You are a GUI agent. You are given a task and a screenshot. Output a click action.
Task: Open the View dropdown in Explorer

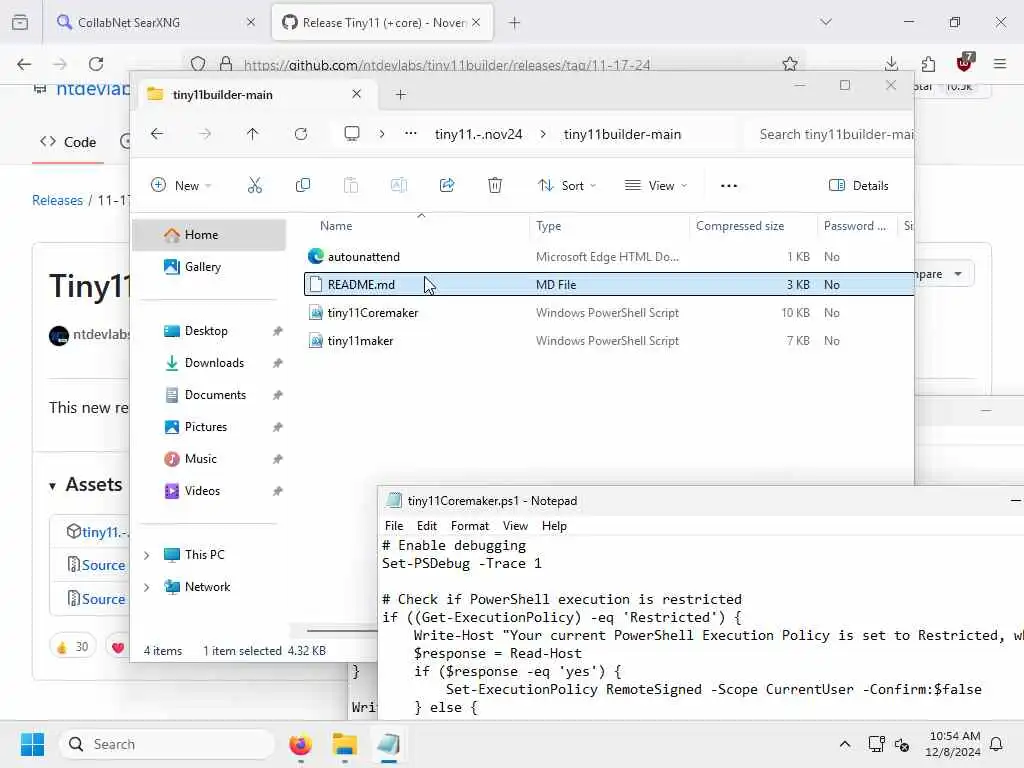pyautogui.click(x=656, y=185)
